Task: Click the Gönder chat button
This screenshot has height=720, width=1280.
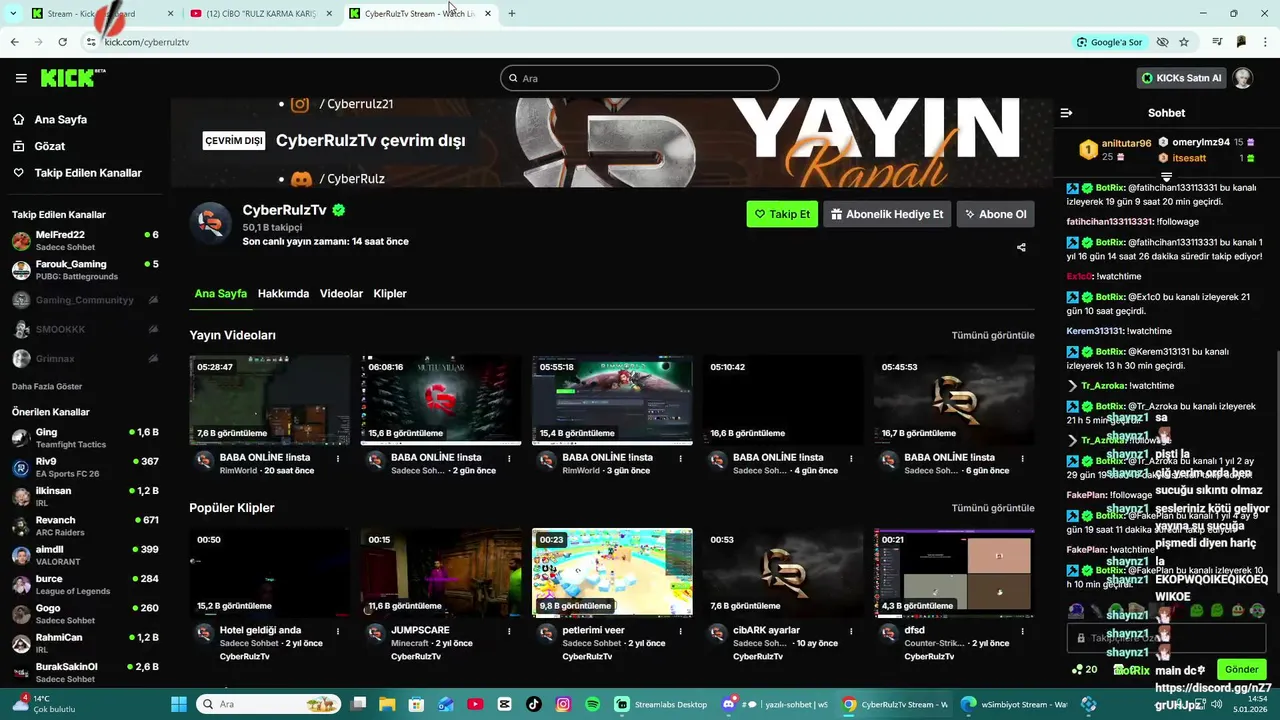Action: [1241, 669]
